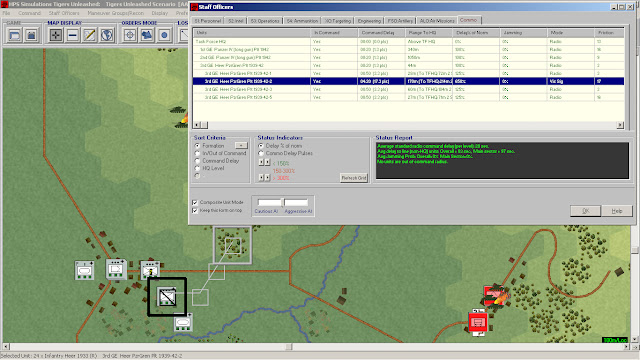
Task: Select Delay % of norm status indicator
Action: 261,146
